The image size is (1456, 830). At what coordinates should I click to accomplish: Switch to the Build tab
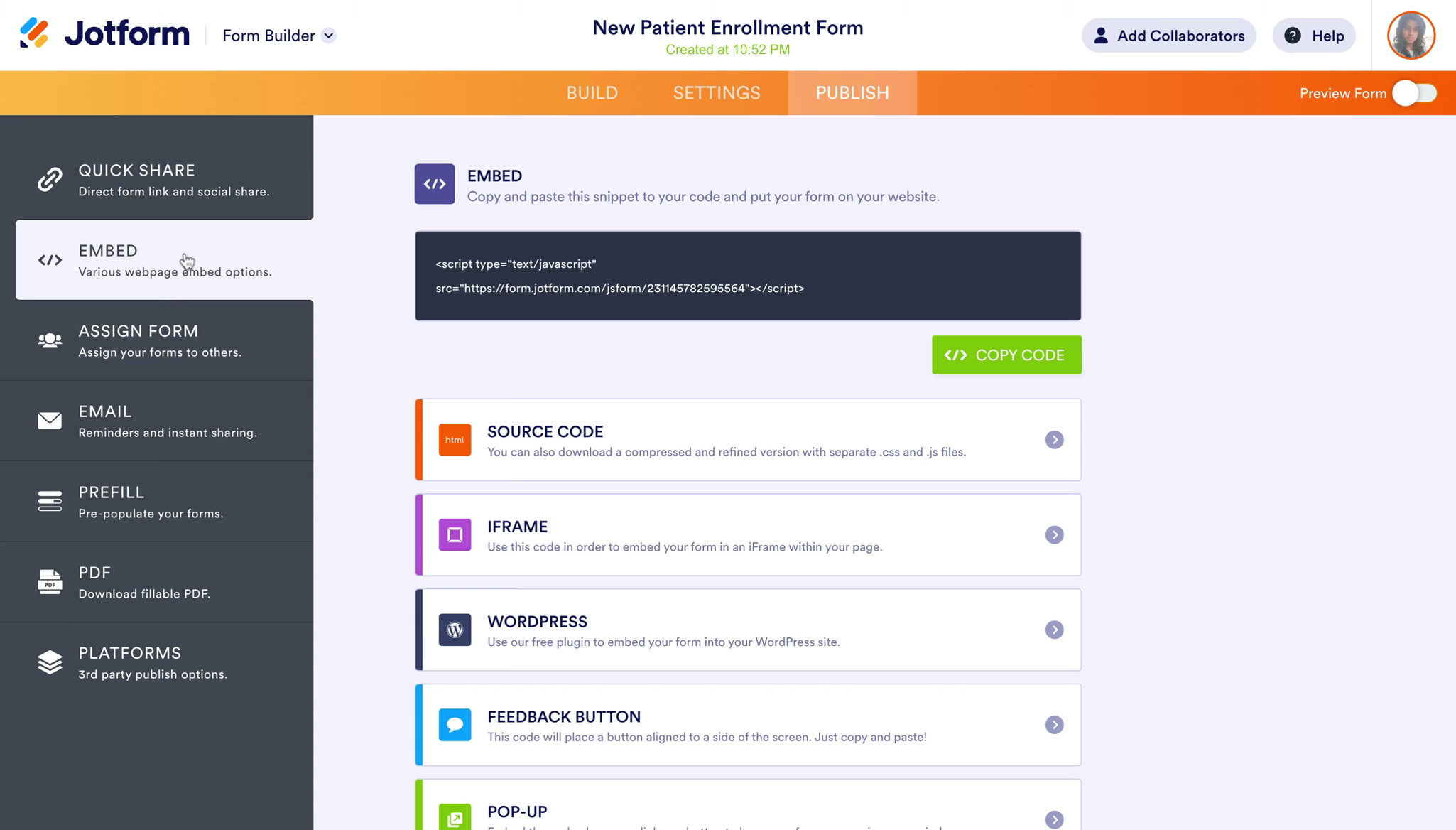pyautogui.click(x=592, y=93)
